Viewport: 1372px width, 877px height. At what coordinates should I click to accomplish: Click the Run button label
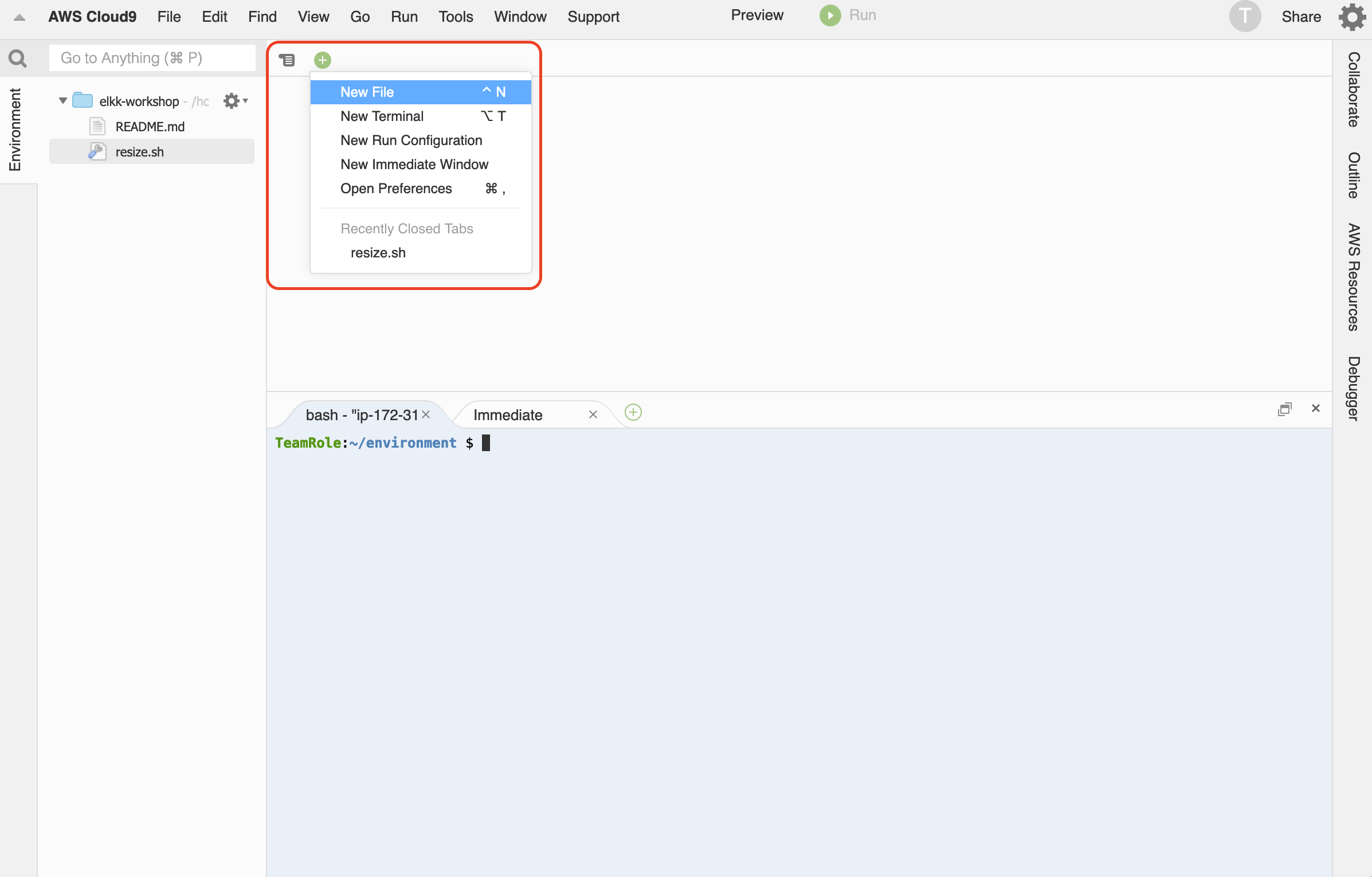click(863, 15)
